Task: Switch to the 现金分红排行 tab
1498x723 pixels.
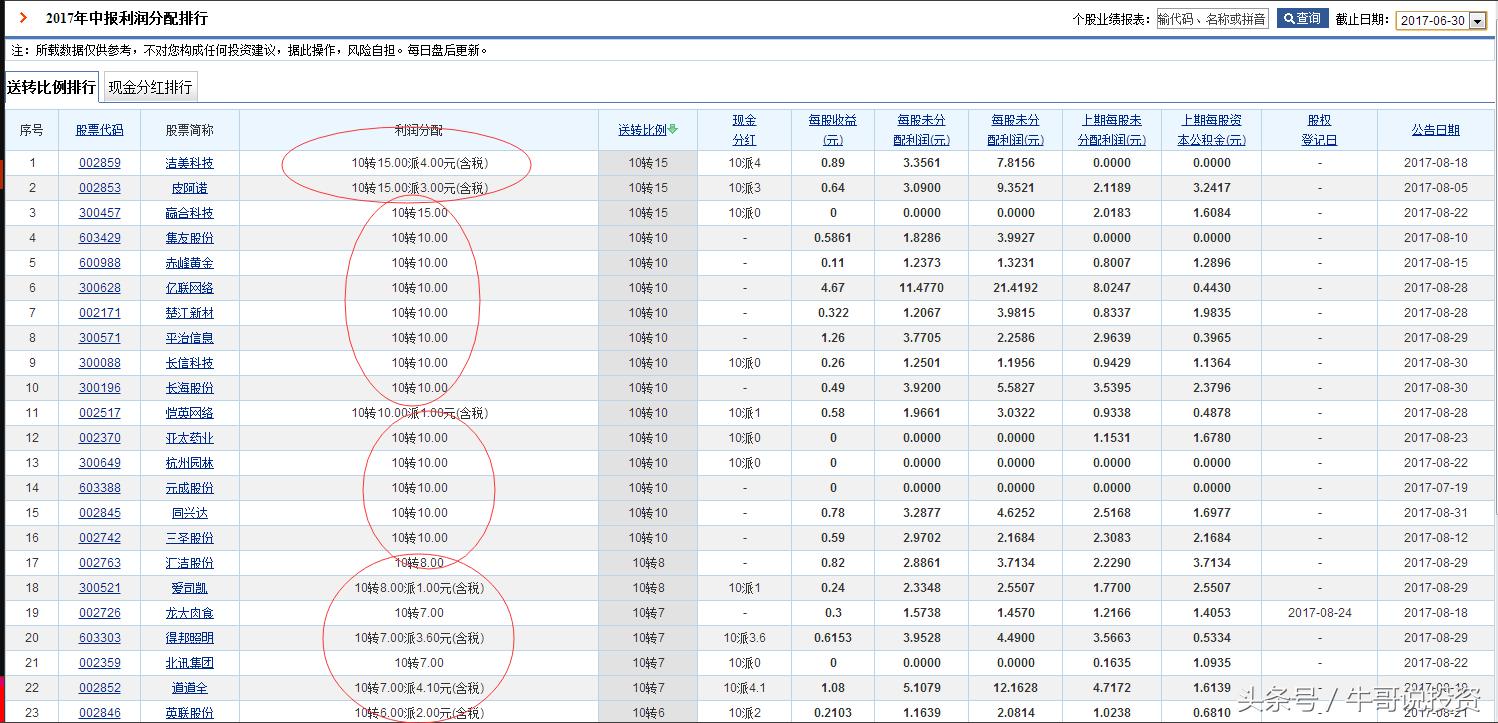Action: coord(150,88)
